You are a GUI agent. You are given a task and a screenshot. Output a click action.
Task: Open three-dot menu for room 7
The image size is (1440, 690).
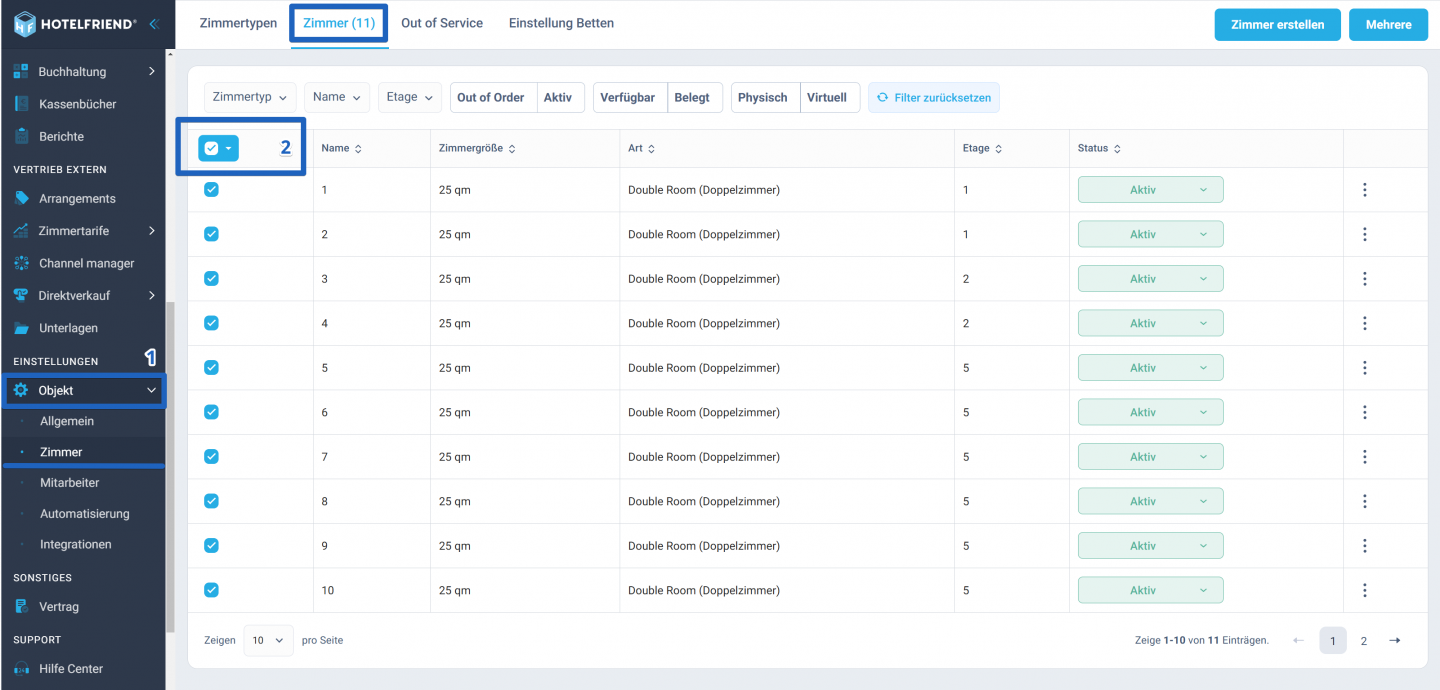click(1365, 457)
